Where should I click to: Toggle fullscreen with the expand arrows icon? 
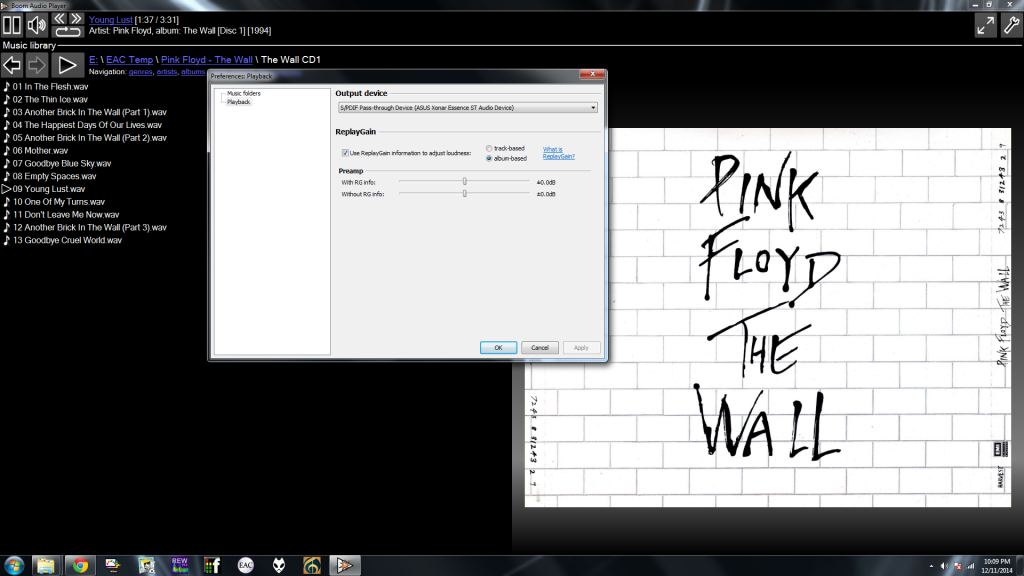pyautogui.click(x=986, y=26)
